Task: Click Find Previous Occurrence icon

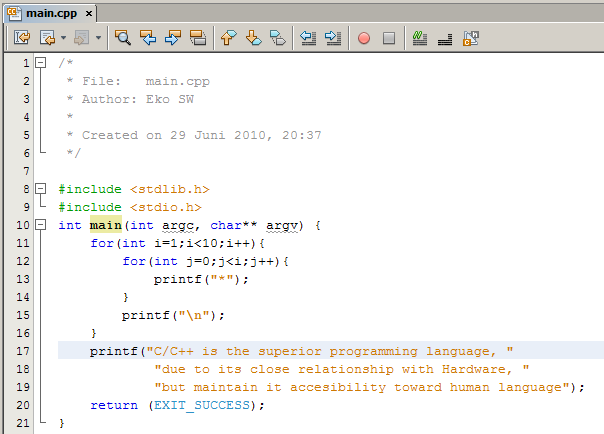Action: 148,38
